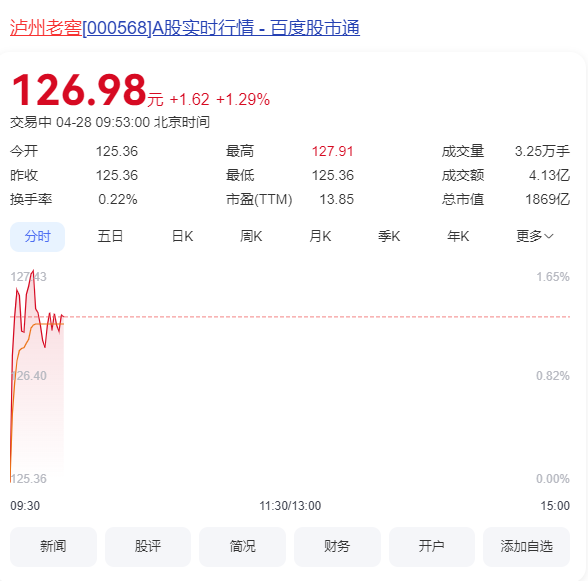Expand the 更多 dropdown
Image resolution: width=588 pixels, height=581 pixels.
[535, 237]
